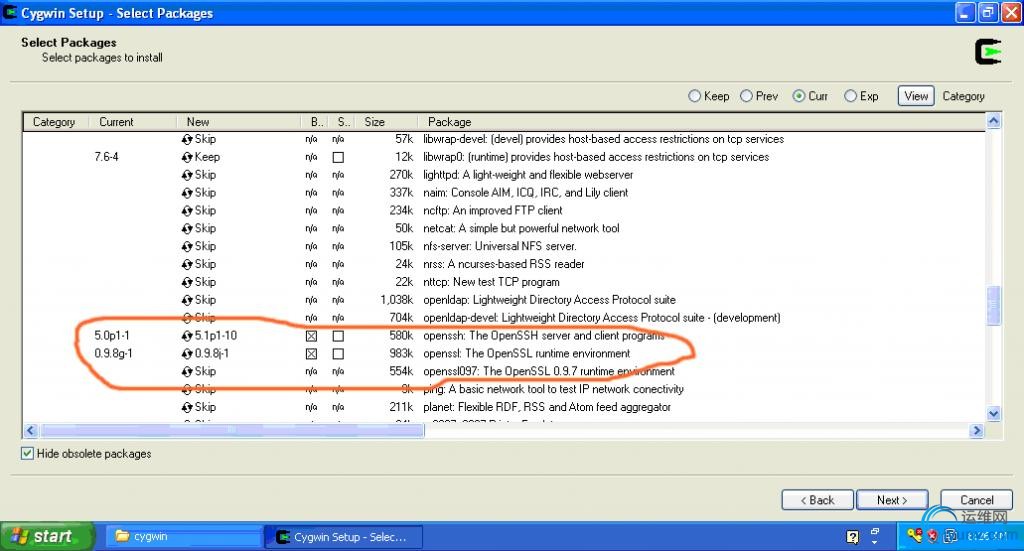Screen dimensions: 1024x551
Task: Cycle the Skip icon for libwrap-devel
Action: tap(187, 139)
